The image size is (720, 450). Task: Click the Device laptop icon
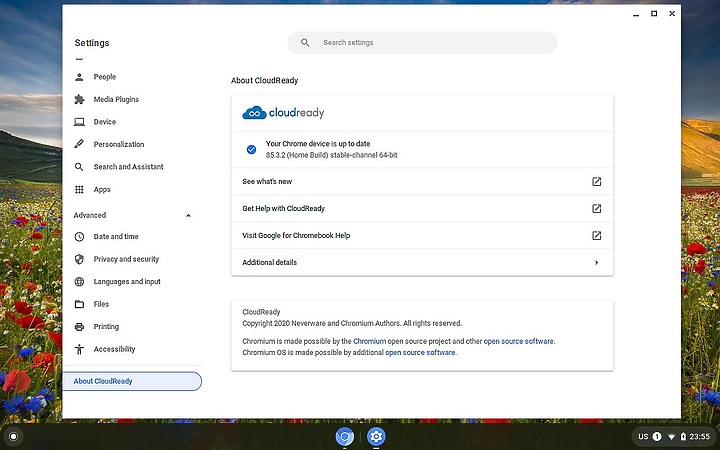[x=79, y=122]
